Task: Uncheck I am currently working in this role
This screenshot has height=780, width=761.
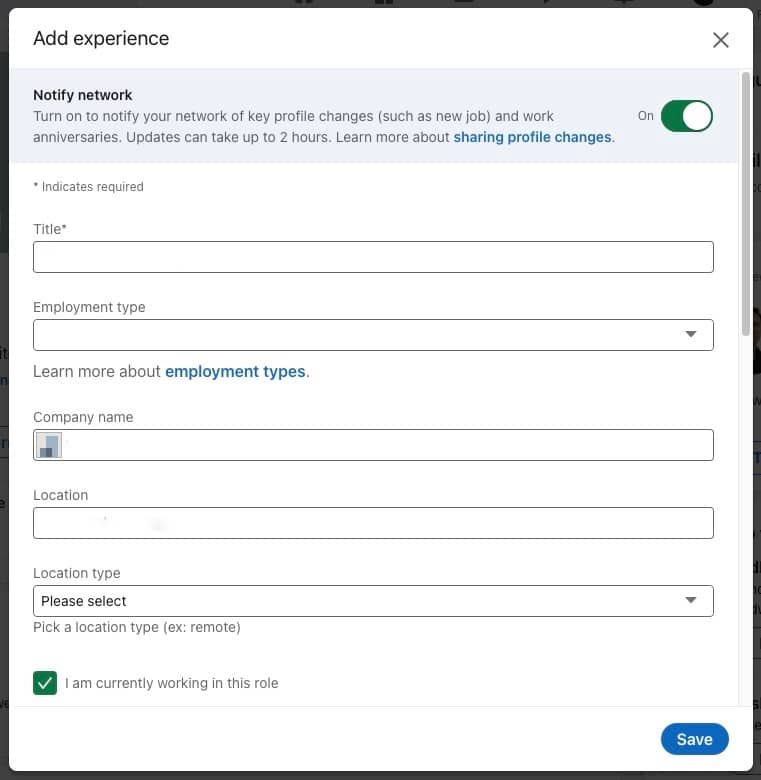Action: click(45, 682)
